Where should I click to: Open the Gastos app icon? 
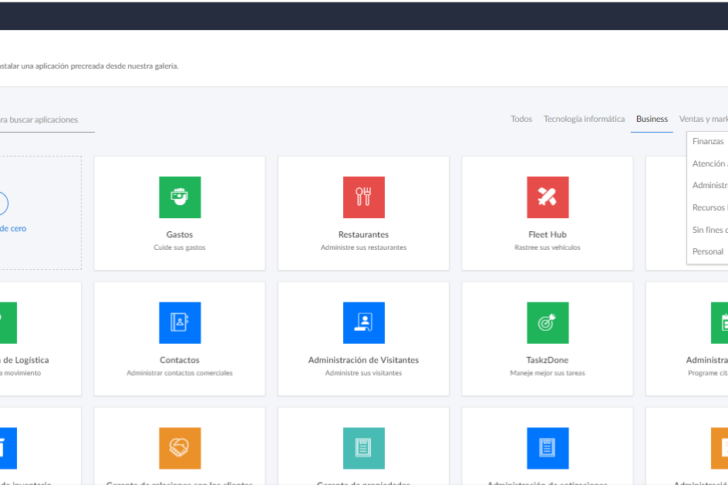tap(180, 197)
